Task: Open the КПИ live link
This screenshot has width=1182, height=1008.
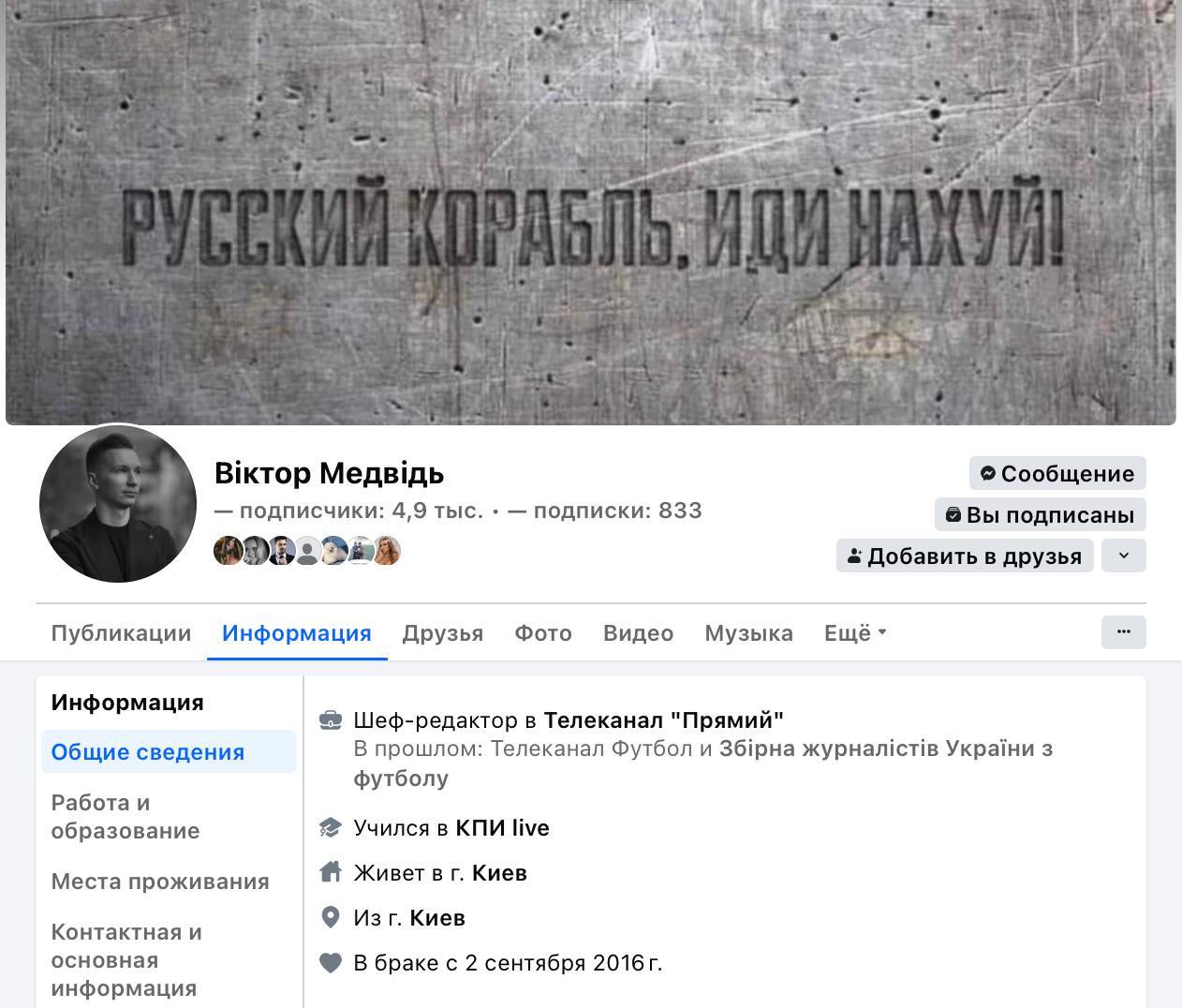Action: [502, 828]
